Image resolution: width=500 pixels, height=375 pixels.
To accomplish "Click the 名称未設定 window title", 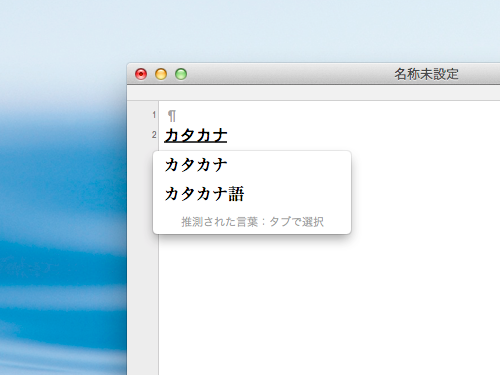I will click(x=426, y=74).
